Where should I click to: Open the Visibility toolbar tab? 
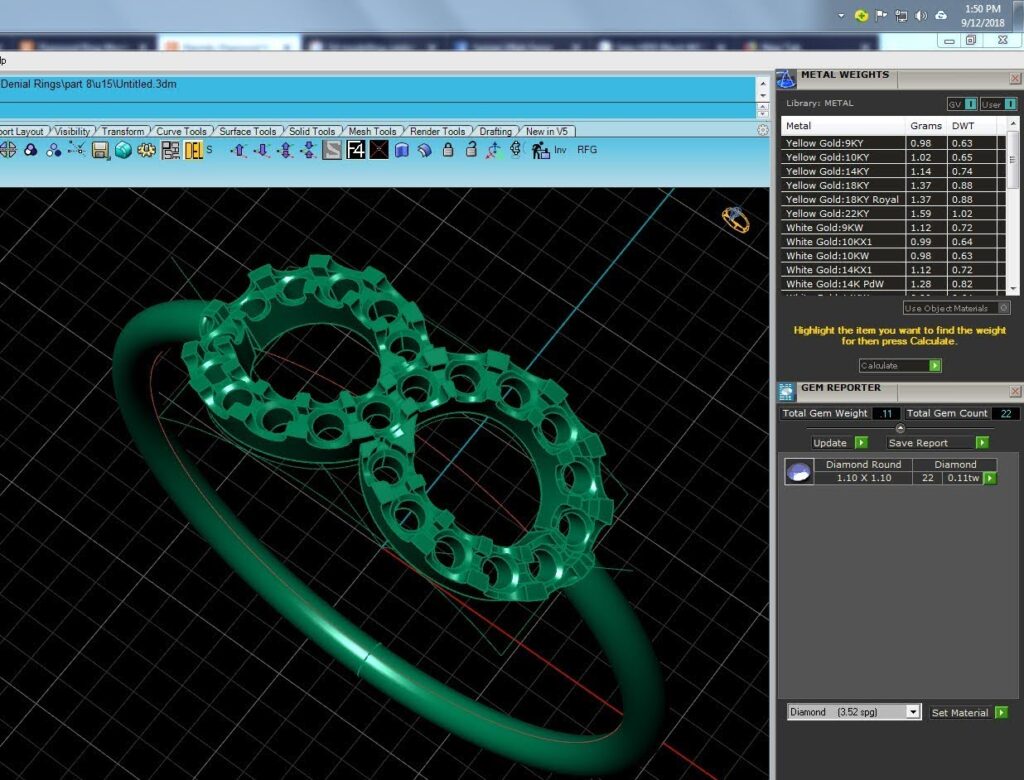click(72, 131)
